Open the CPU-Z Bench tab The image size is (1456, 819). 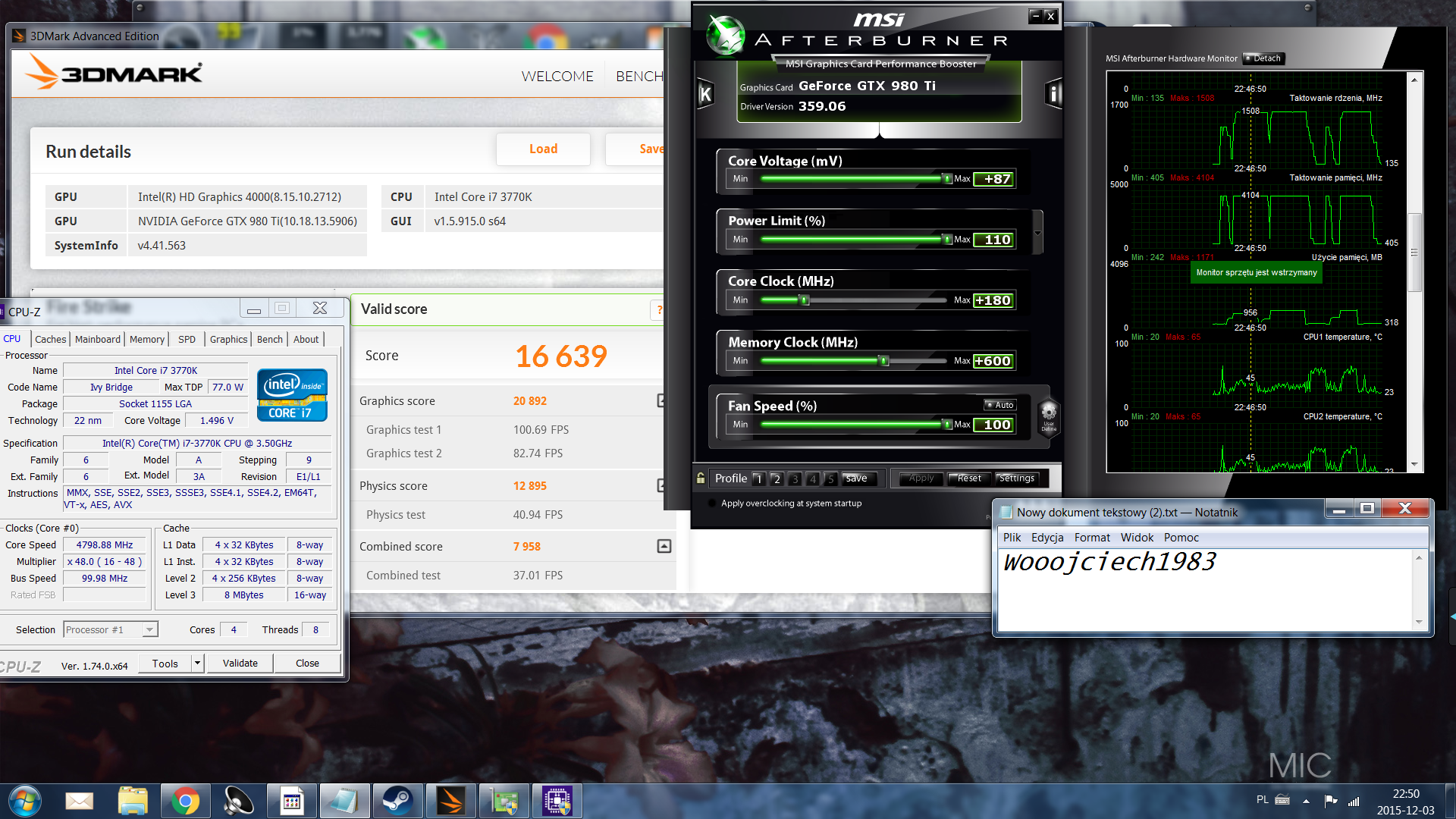pyautogui.click(x=269, y=339)
